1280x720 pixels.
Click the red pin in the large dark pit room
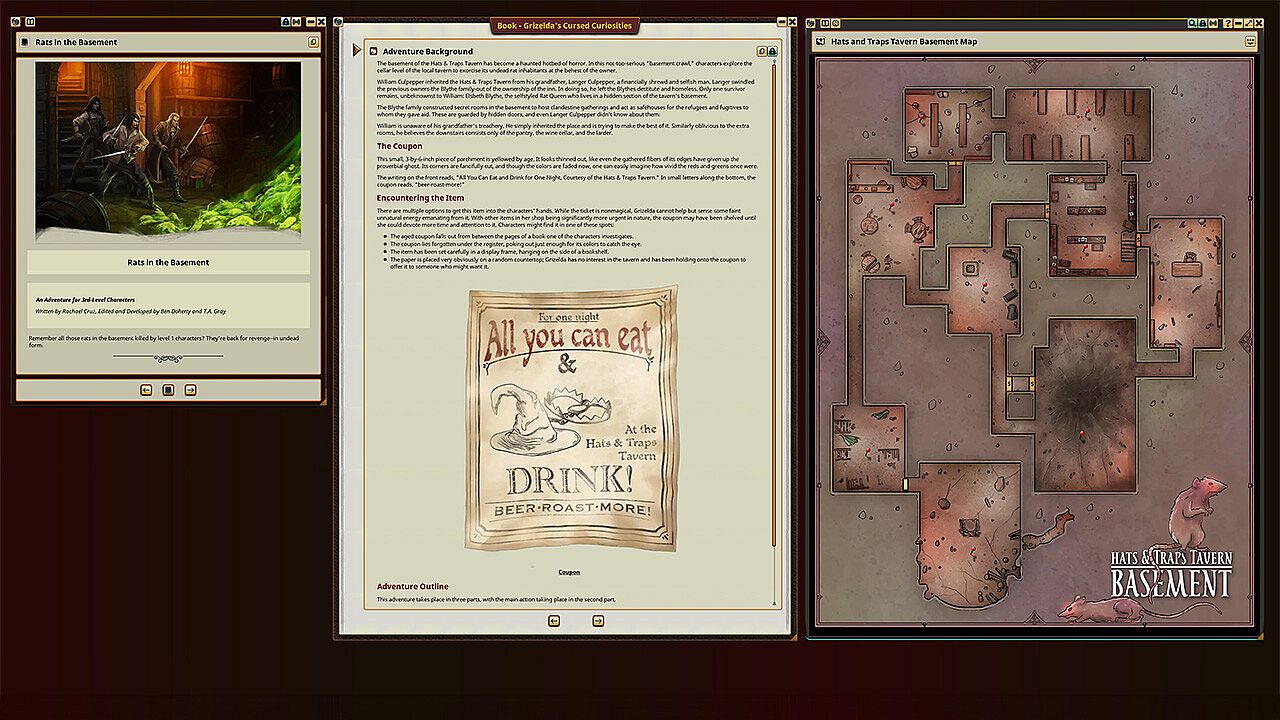click(x=1081, y=435)
